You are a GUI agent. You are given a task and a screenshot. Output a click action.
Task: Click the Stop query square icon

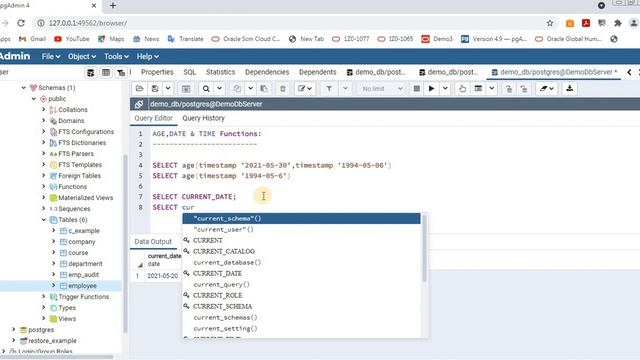pyautogui.click(x=416, y=89)
